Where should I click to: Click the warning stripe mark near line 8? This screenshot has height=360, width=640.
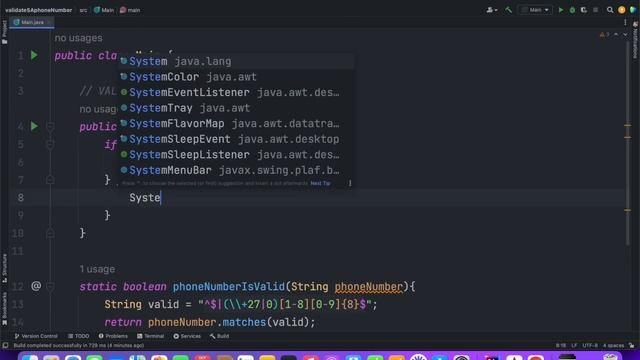coord(628,210)
